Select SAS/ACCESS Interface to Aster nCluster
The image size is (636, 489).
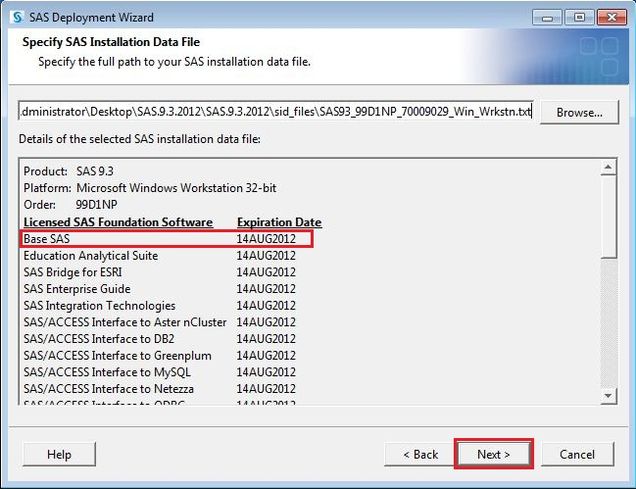[159, 322]
